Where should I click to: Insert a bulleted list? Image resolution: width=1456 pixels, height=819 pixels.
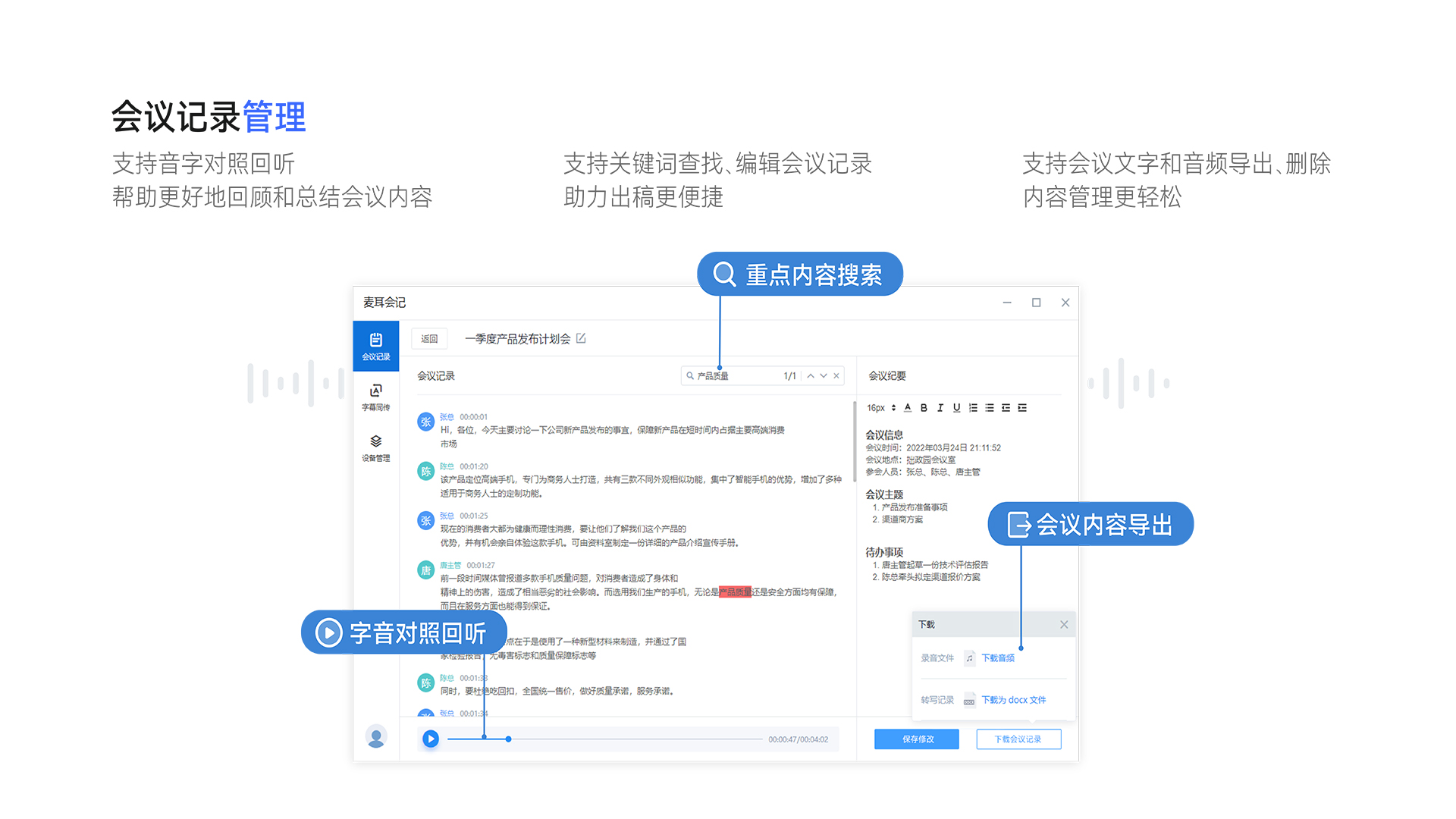pyautogui.click(x=990, y=408)
